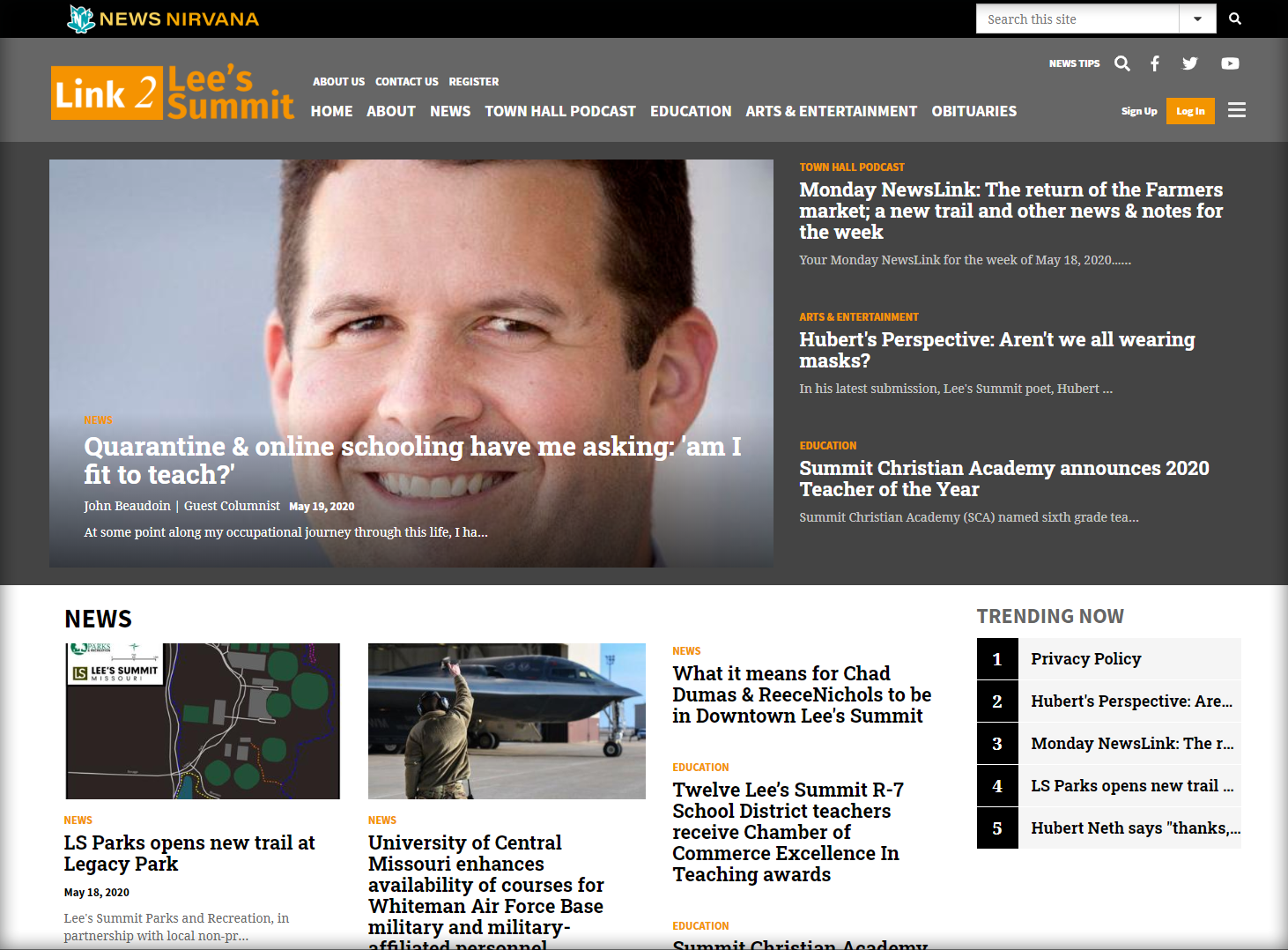Viewport: 1288px width, 950px height.
Task: Open University of Central Missouri courses headline
Action: [486, 890]
